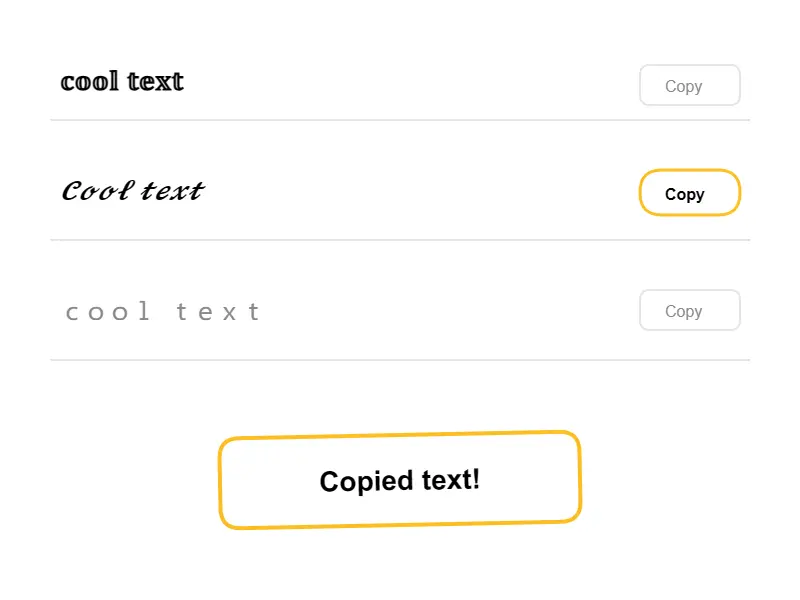Select the gray monospace 'cool text' sample
The image size is (800, 600).
pyautogui.click(x=162, y=311)
